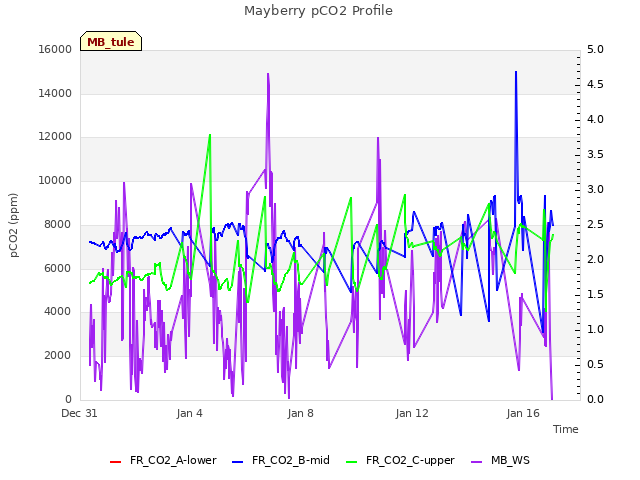Click the FR_CO2_C-upper green legend swatch

351,461
